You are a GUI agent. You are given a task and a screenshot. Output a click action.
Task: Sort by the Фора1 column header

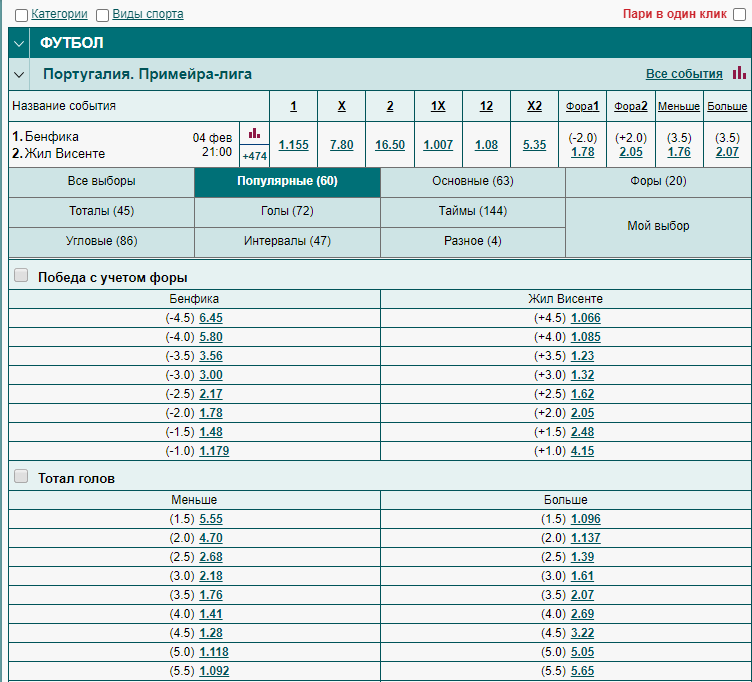coord(582,106)
